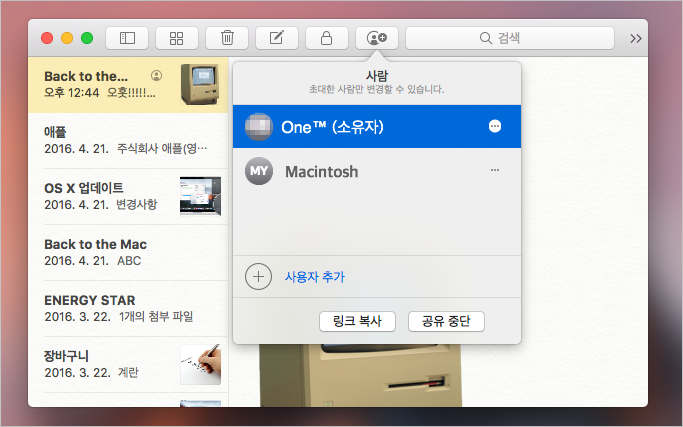
Task: Click the OS X 업데이트 screenshot thumbnail
Action: coord(200,196)
